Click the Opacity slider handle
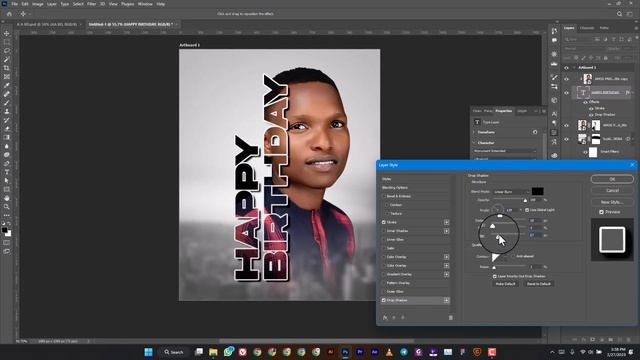This screenshot has height=360, width=640. (525, 200)
